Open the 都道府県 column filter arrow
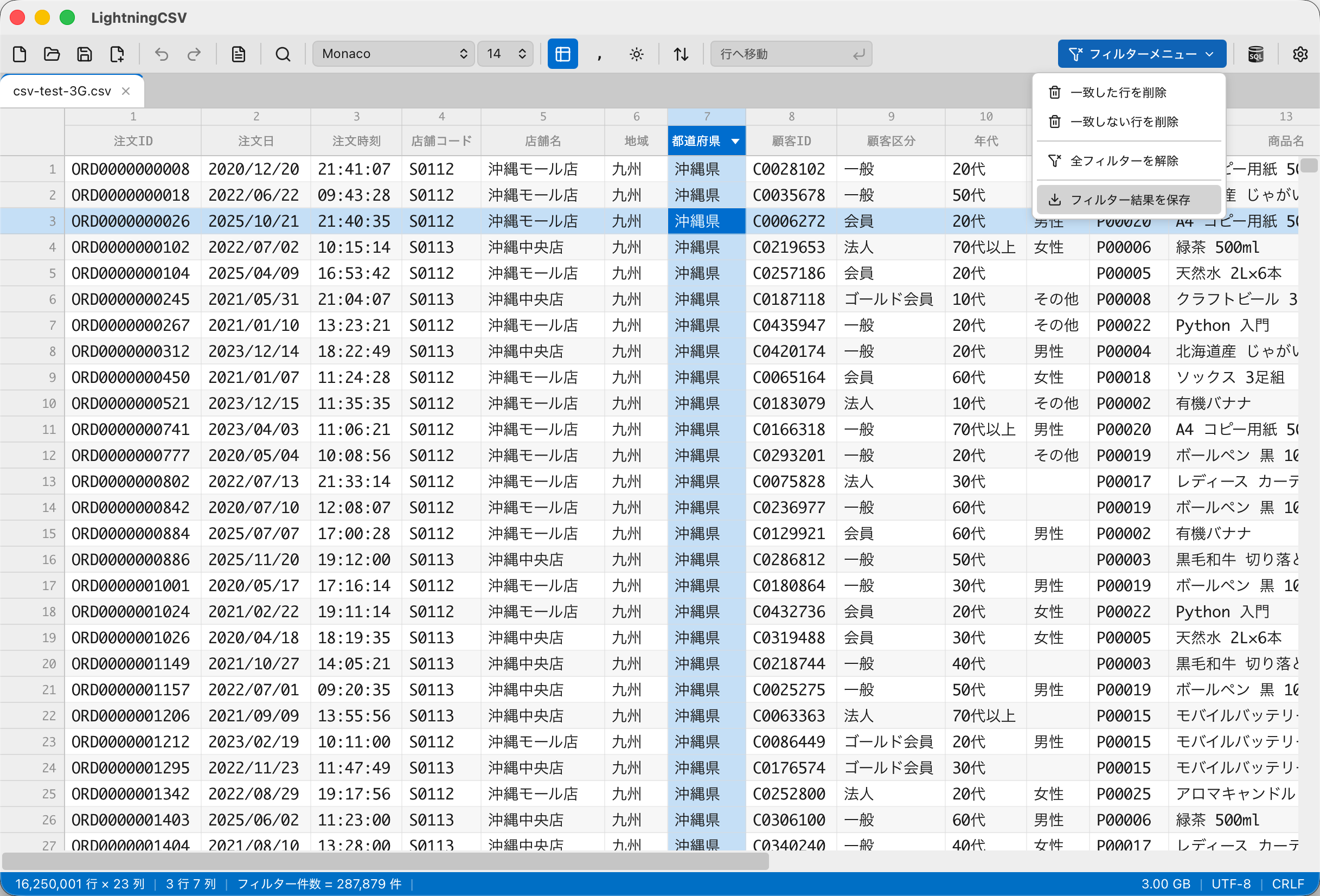Viewport: 1320px width, 896px height. [x=735, y=141]
